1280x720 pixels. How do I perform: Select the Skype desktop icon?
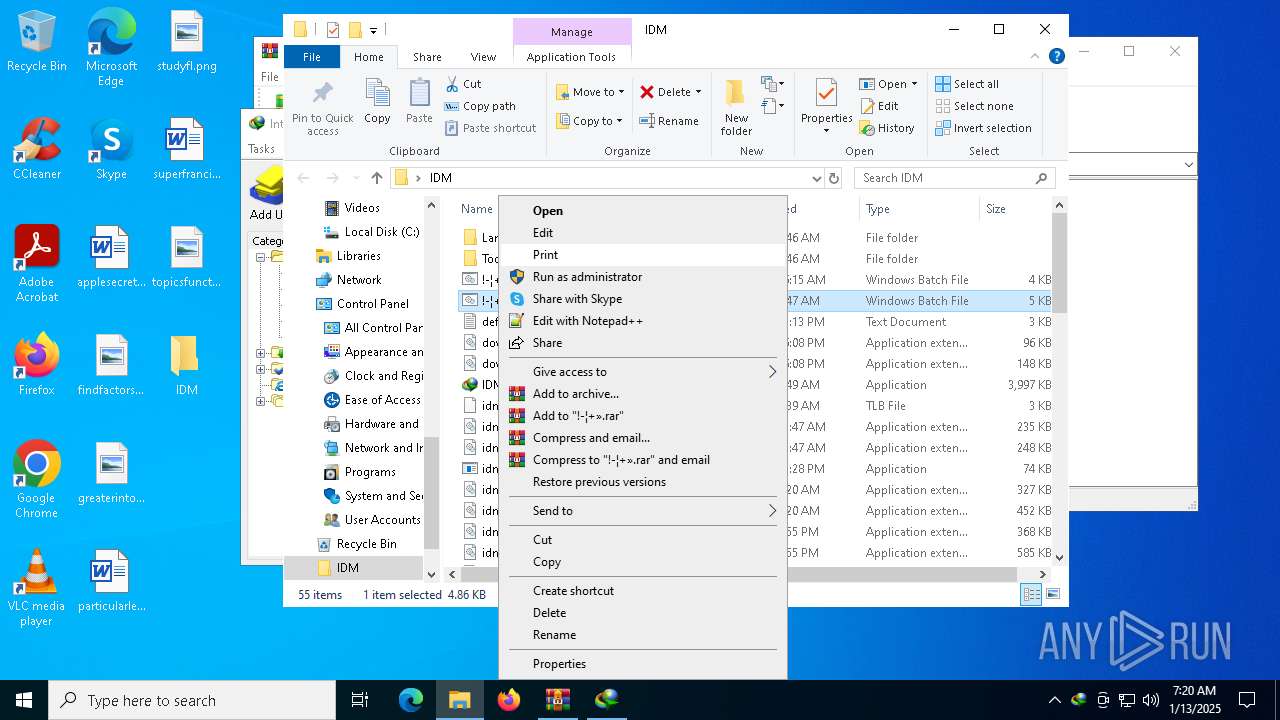(111, 149)
